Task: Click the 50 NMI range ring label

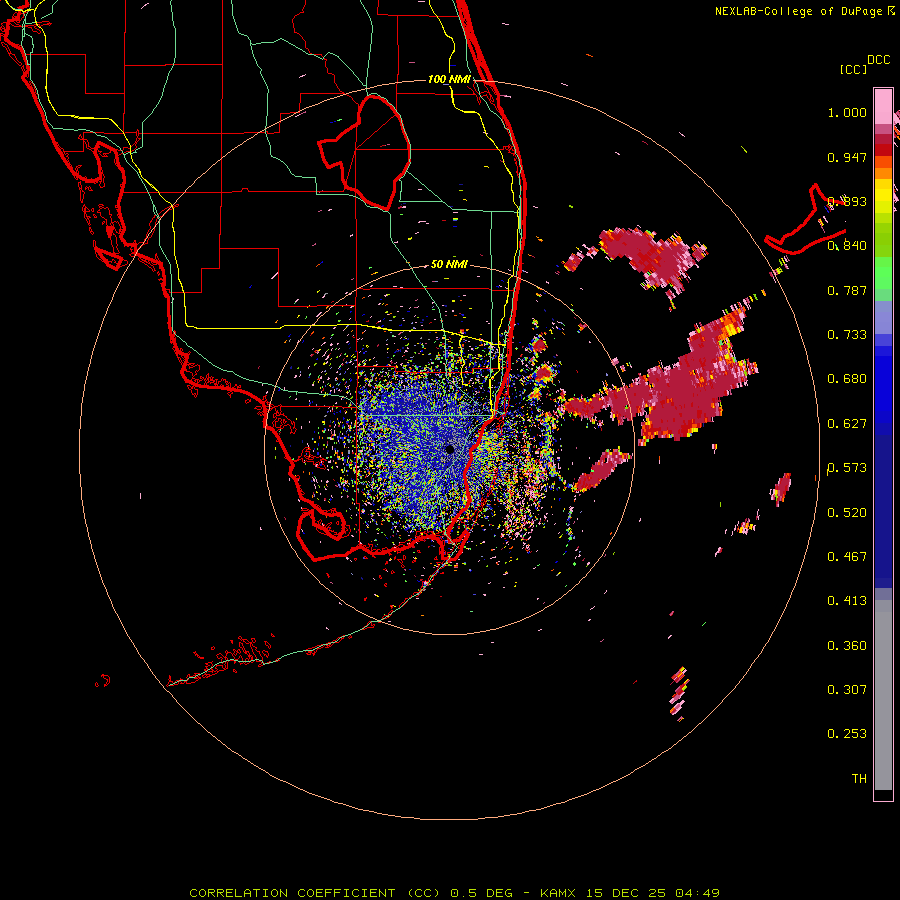Action: [x=449, y=264]
